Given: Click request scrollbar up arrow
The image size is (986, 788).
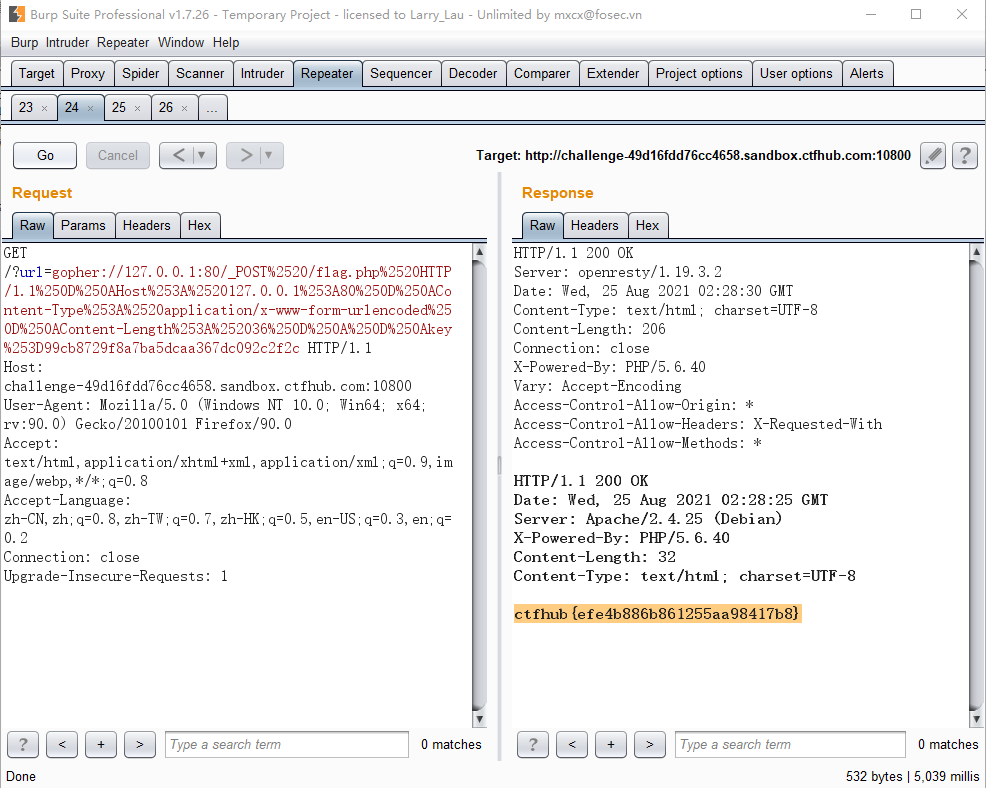Looking at the screenshot, I should tap(479, 252).
